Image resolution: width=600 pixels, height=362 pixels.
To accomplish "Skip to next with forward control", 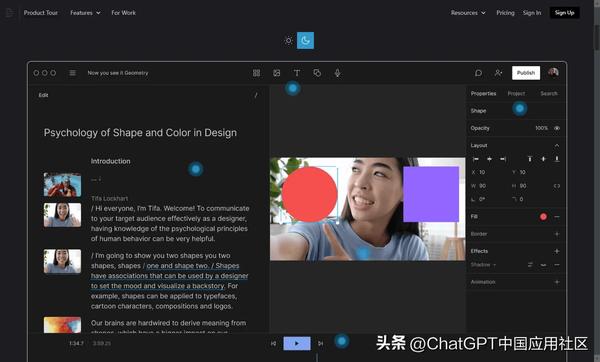I will pos(321,343).
